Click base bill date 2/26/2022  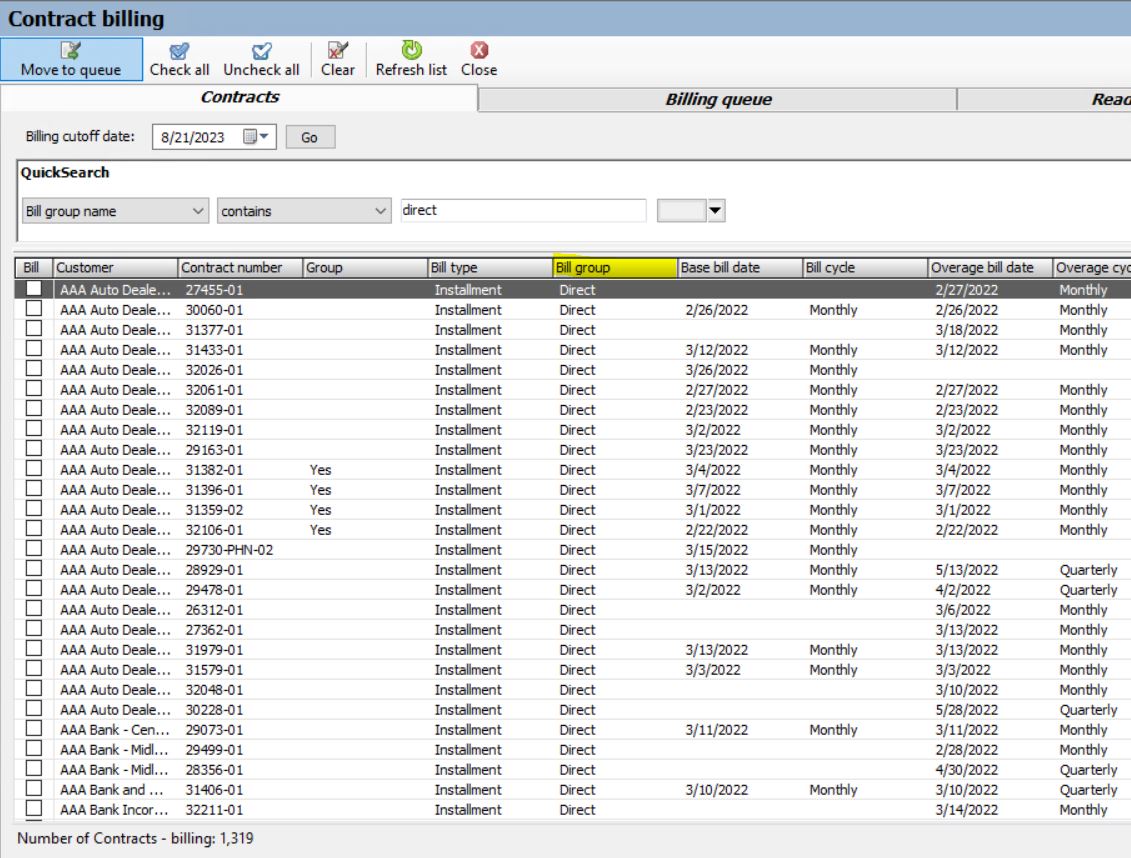(716, 310)
